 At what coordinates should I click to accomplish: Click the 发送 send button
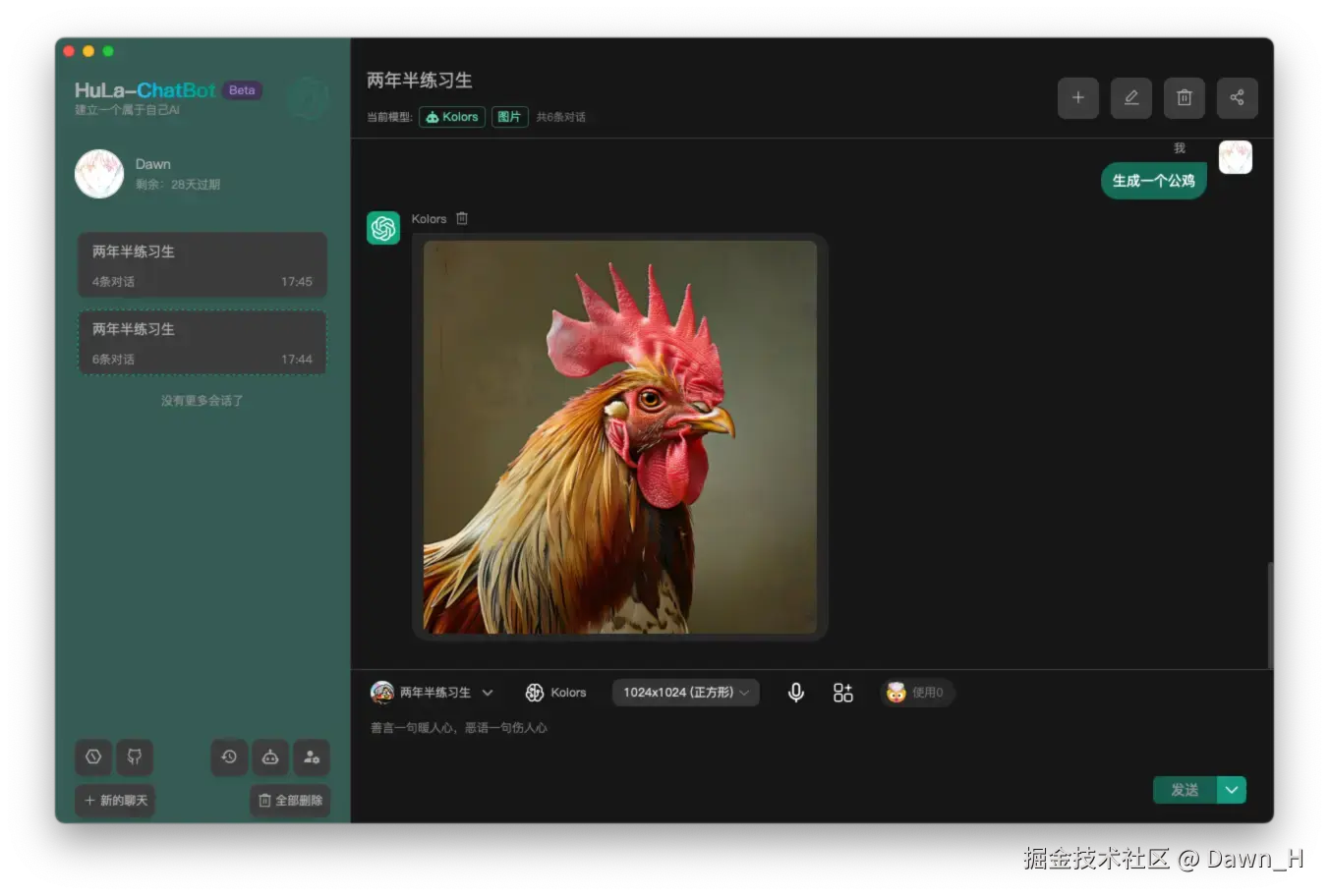pyautogui.click(x=1185, y=790)
